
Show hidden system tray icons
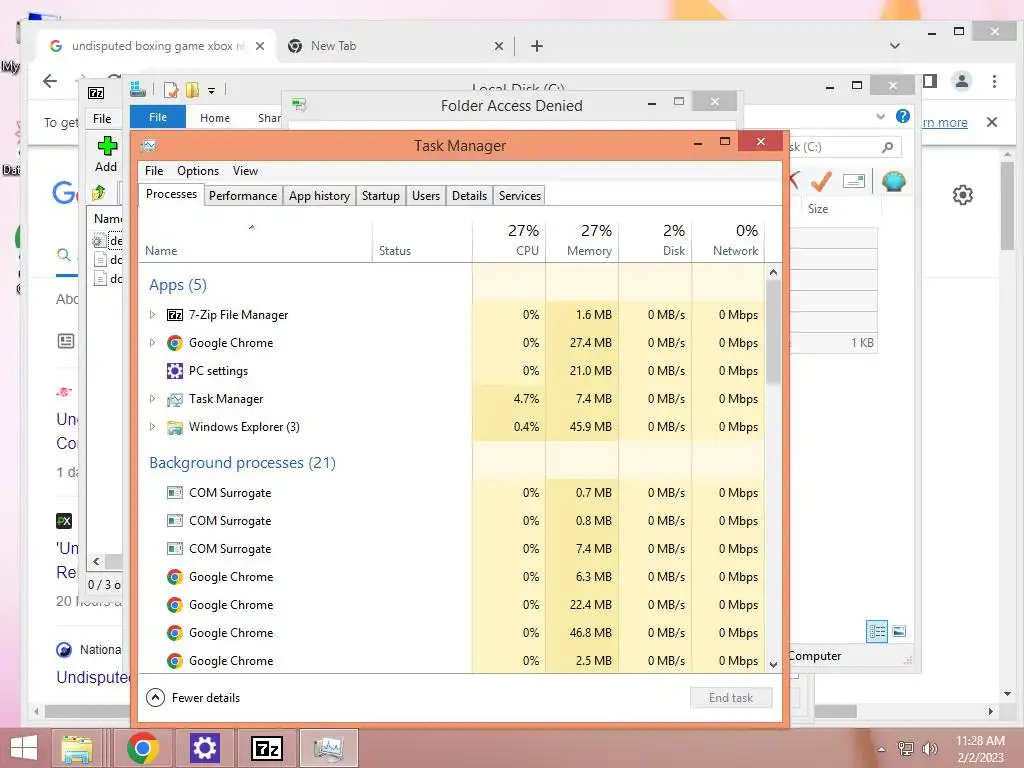(882, 749)
